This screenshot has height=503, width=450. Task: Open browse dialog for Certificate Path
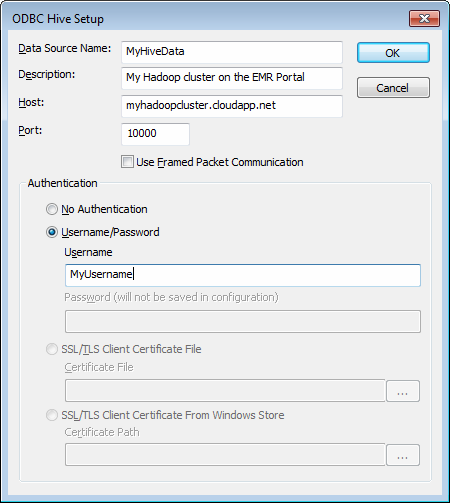click(403, 455)
